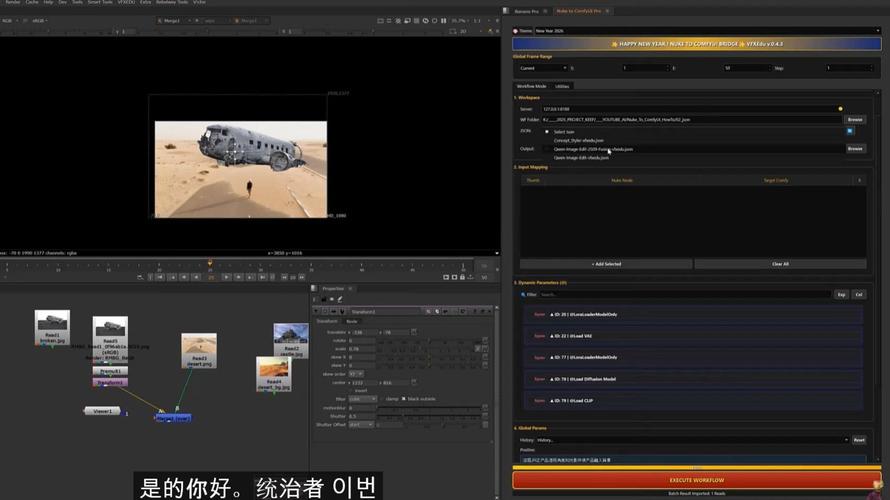Open the Nuke to ComfyUI Pro tab
The height and width of the screenshot is (500, 890).
578,11
